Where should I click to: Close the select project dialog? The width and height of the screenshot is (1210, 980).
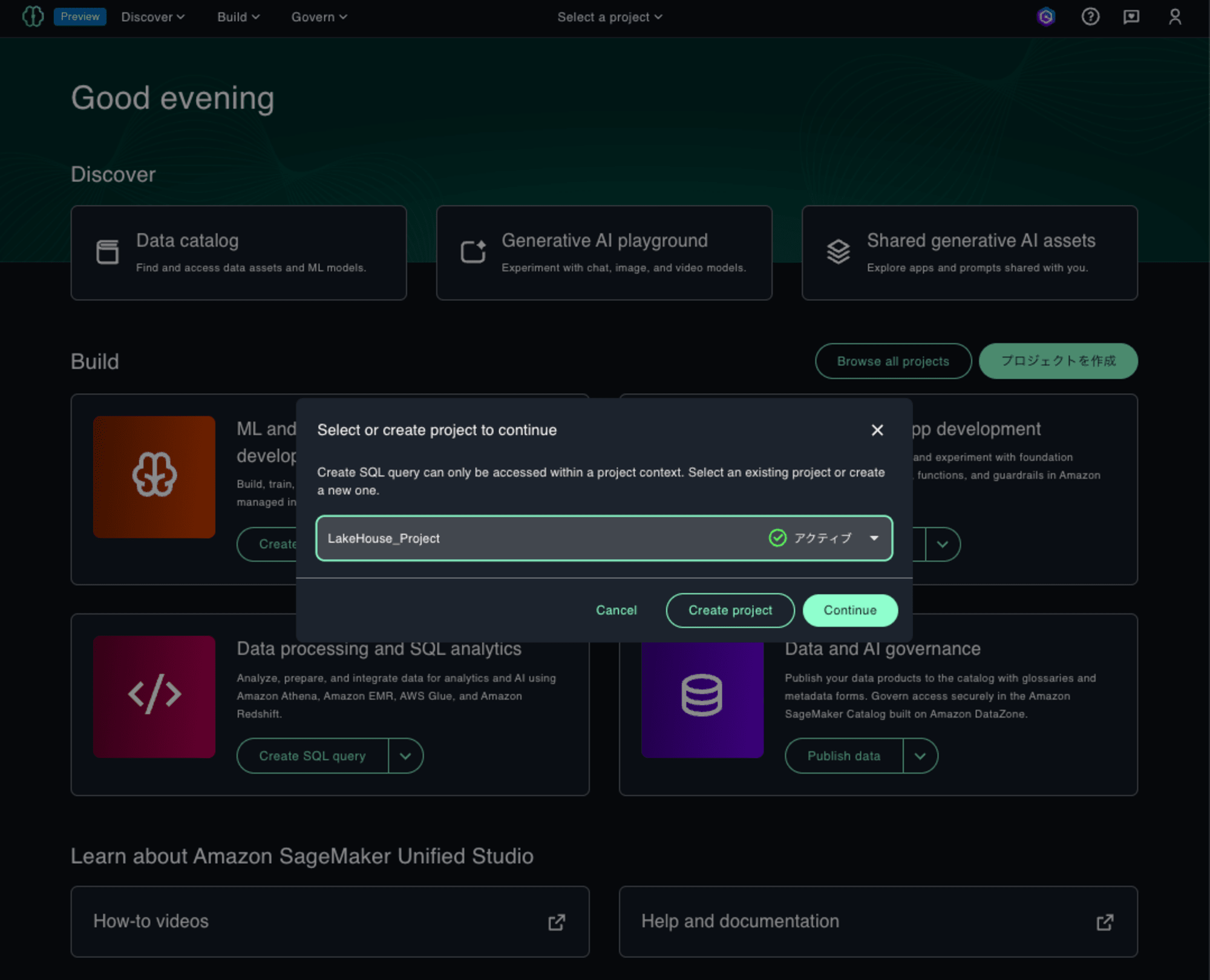click(x=877, y=430)
